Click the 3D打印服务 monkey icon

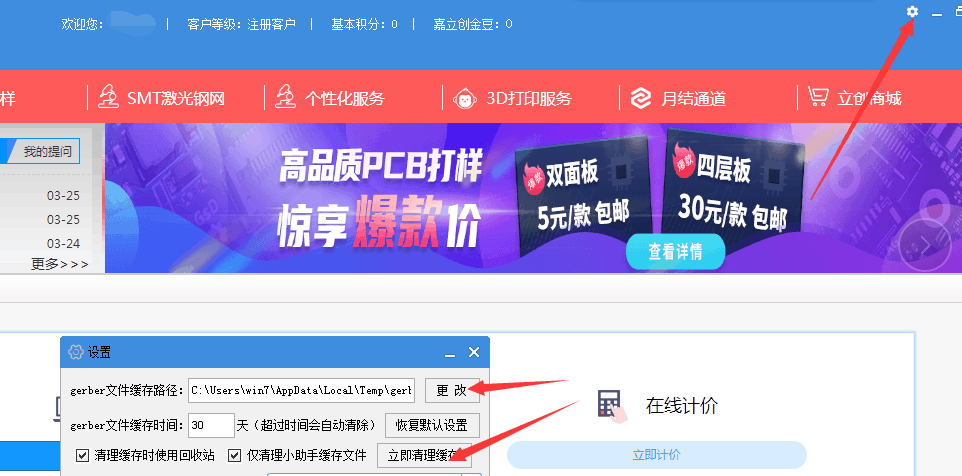tap(464, 98)
